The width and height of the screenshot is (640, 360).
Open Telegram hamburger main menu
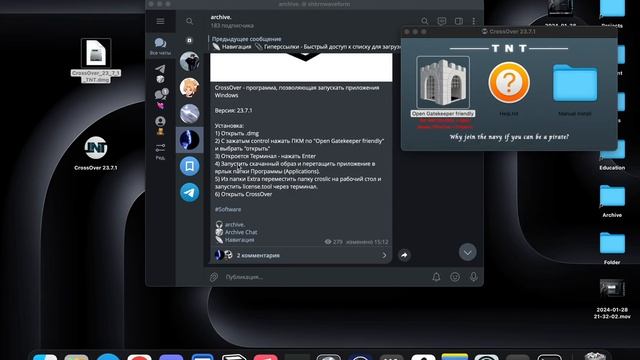160,21
